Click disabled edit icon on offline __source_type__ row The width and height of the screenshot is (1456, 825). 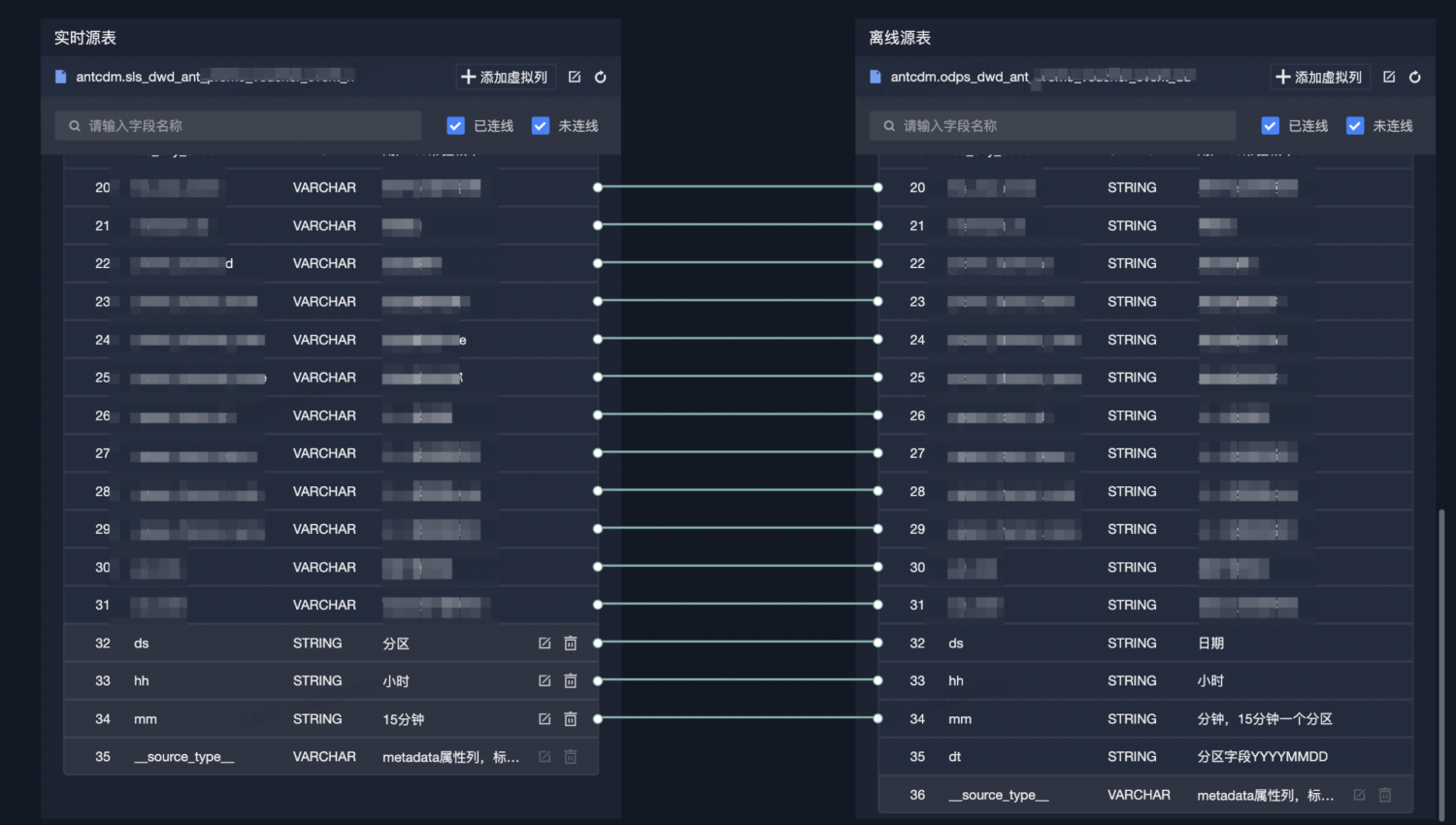click(x=1359, y=795)
